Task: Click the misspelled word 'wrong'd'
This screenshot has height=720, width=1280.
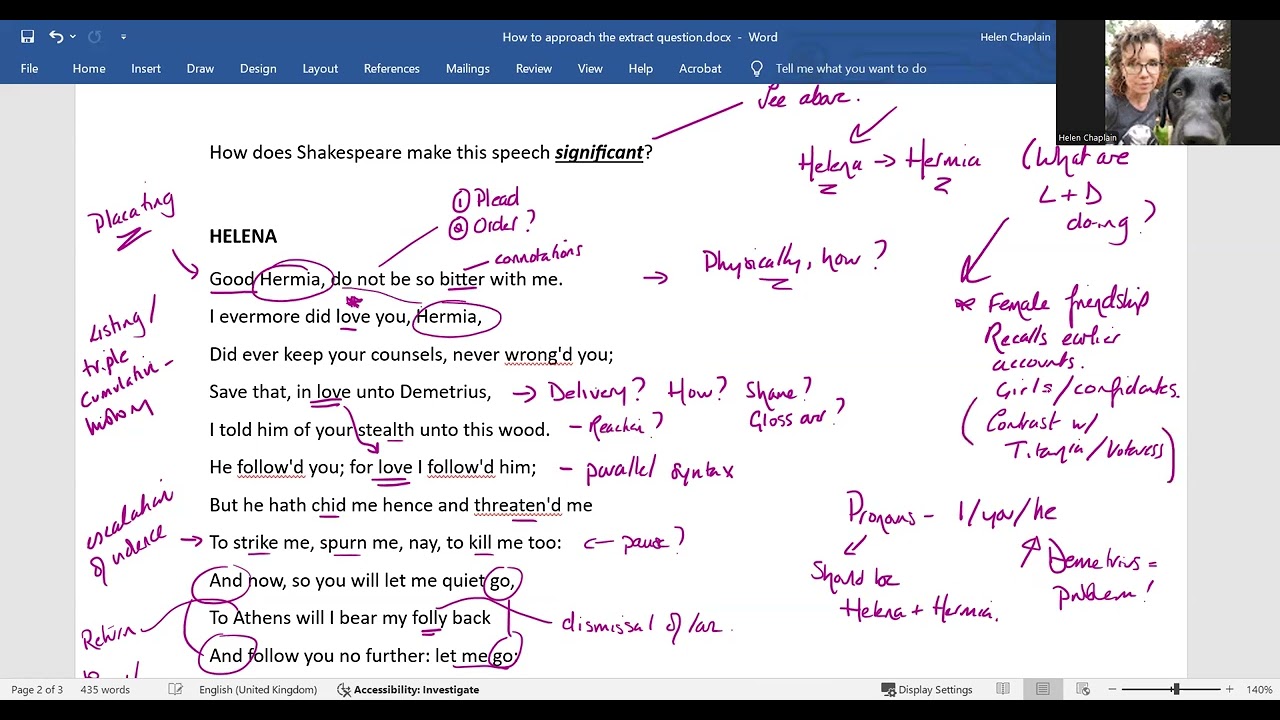Action: [x=538, y=354]
